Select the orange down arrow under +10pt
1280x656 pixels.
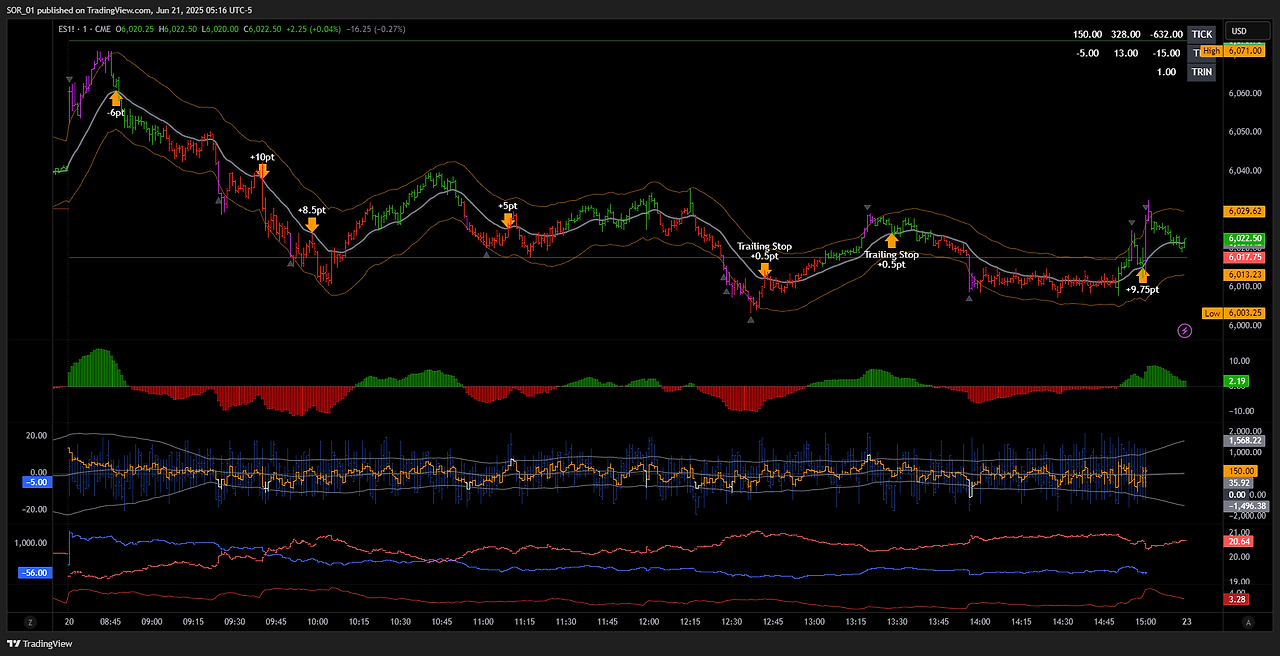[x=262, y=171]
